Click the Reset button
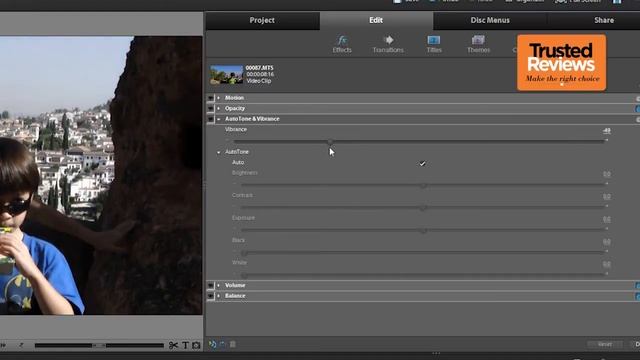Screen dimensions: 640x360 click(605, 344)
